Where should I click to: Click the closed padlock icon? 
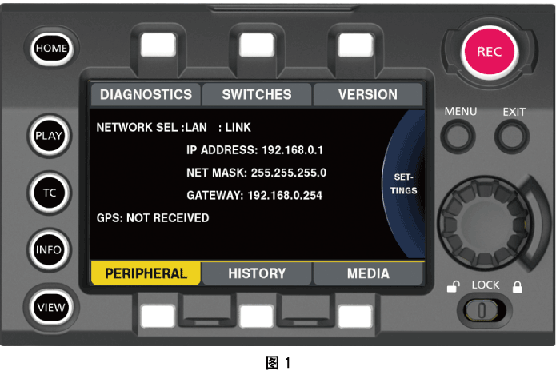click(517, 287)
